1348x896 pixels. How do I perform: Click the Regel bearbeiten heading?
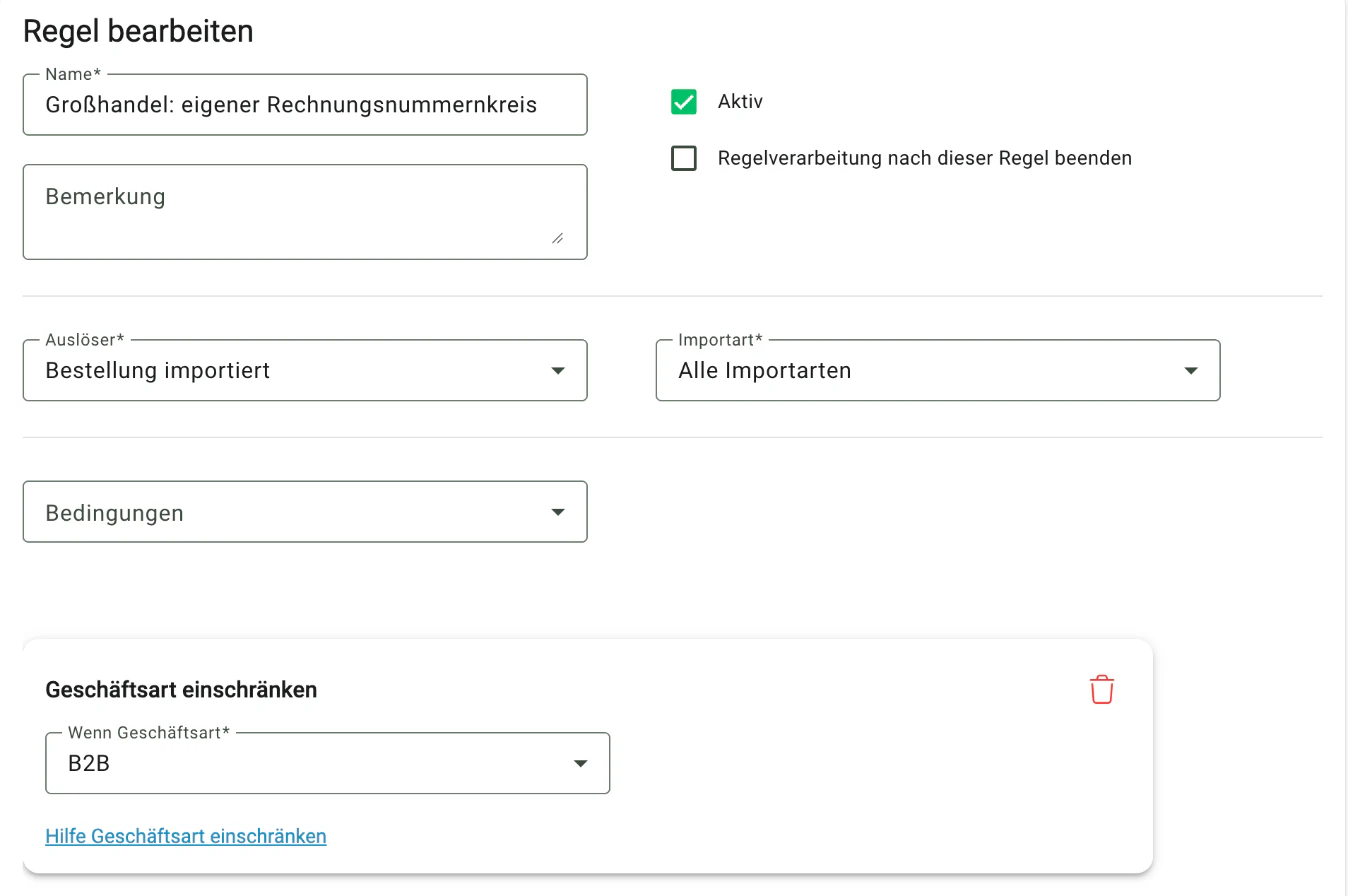point(138,31)
